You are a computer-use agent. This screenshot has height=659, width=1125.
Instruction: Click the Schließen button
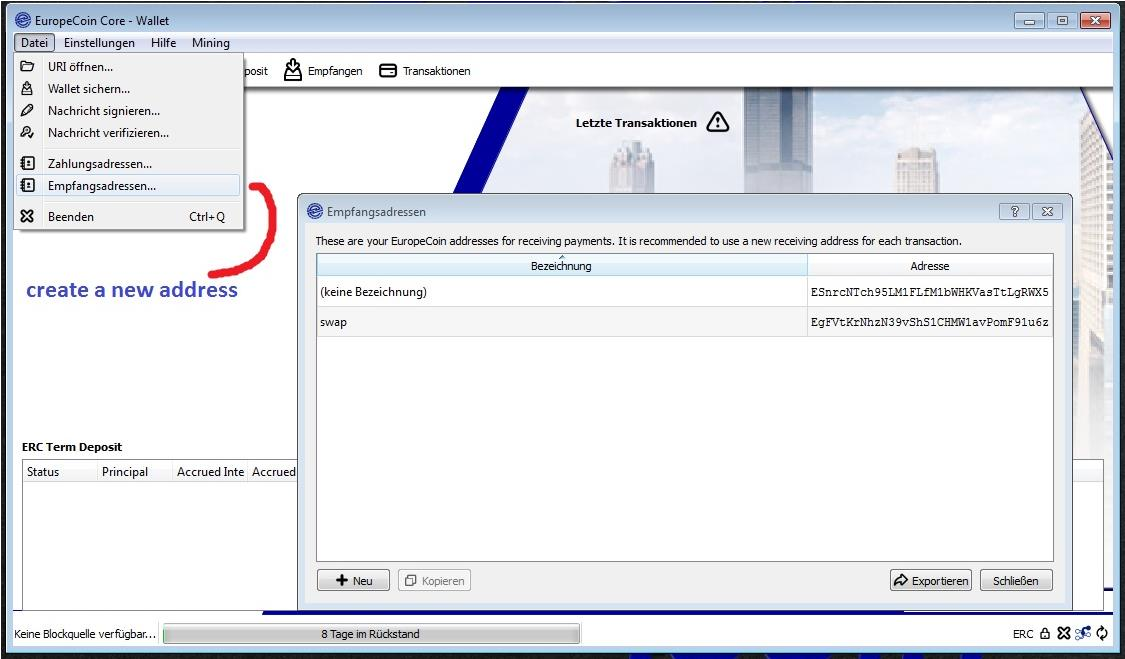click(1015, 580)
